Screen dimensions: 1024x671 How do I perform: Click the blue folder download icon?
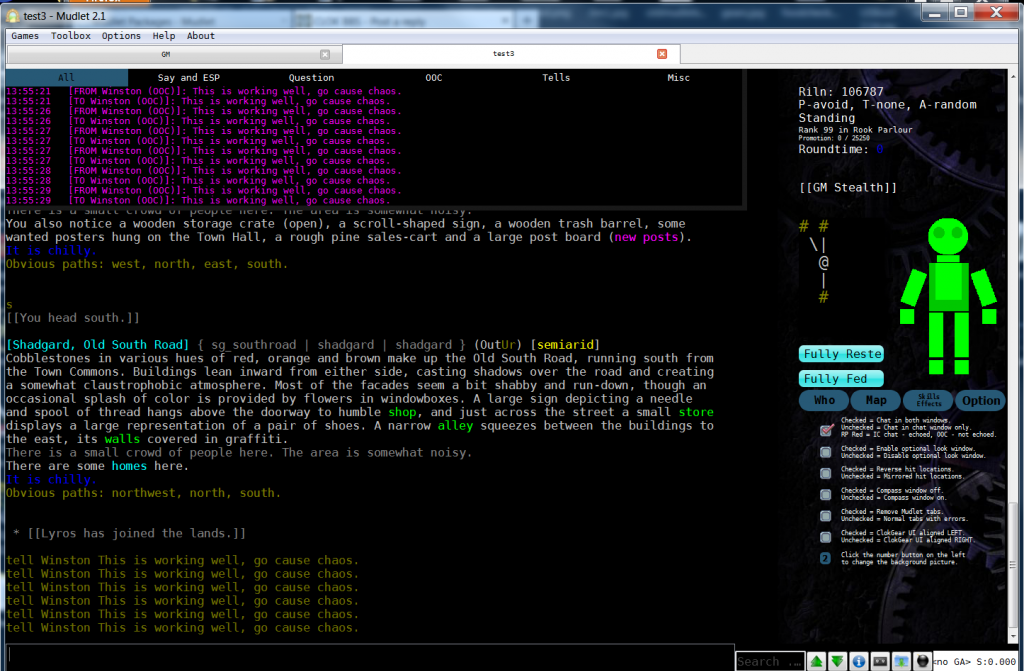click(901, 662)
